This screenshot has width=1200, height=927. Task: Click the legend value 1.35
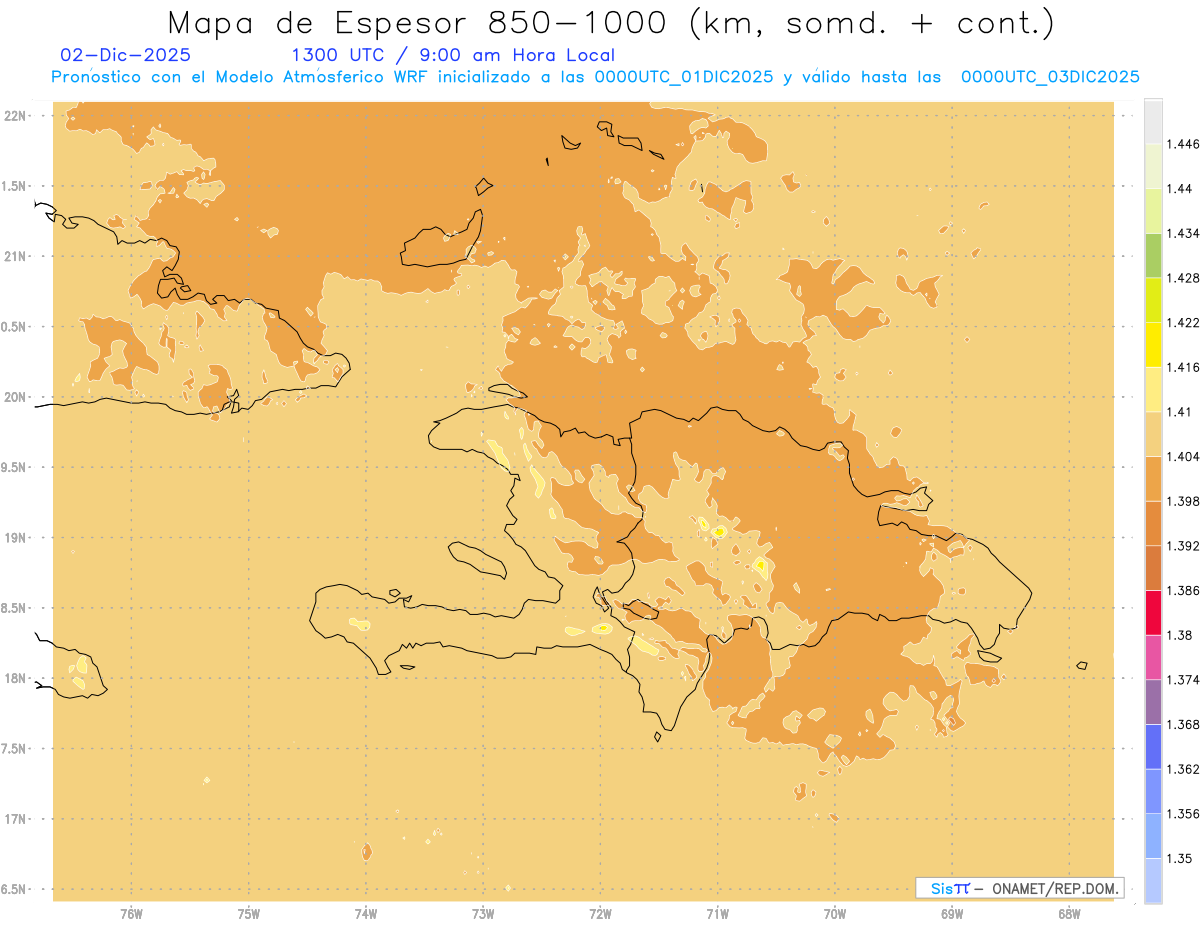pos(1181,858)
